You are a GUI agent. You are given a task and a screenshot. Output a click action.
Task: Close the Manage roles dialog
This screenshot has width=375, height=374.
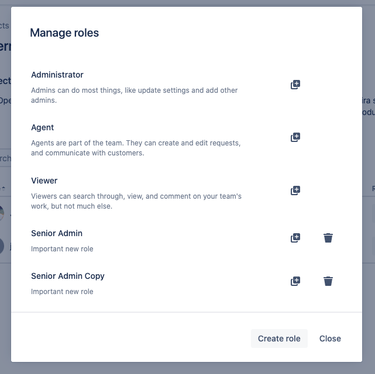330,338
